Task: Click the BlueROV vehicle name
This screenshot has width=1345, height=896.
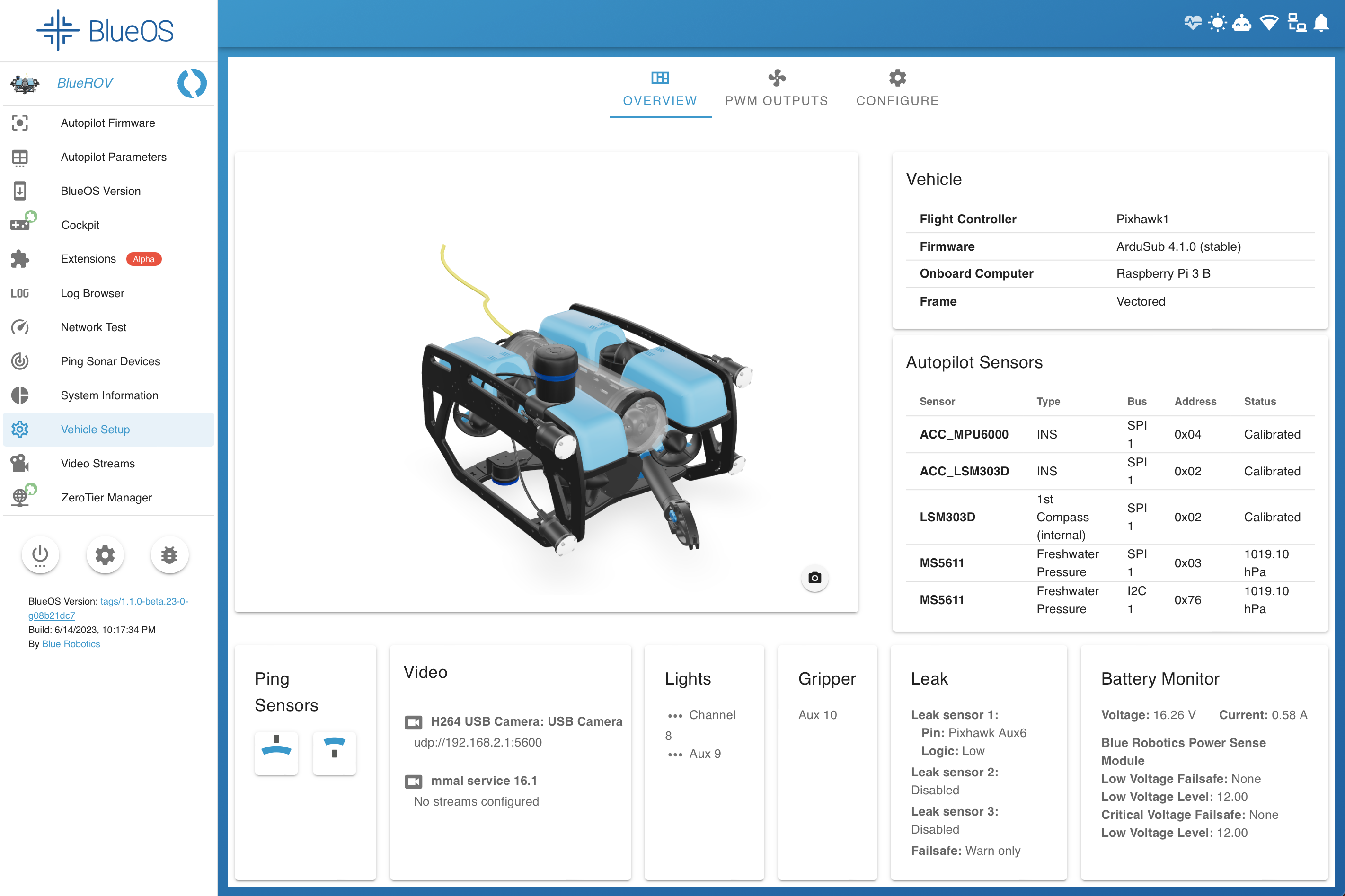Action: coord(85,83)
